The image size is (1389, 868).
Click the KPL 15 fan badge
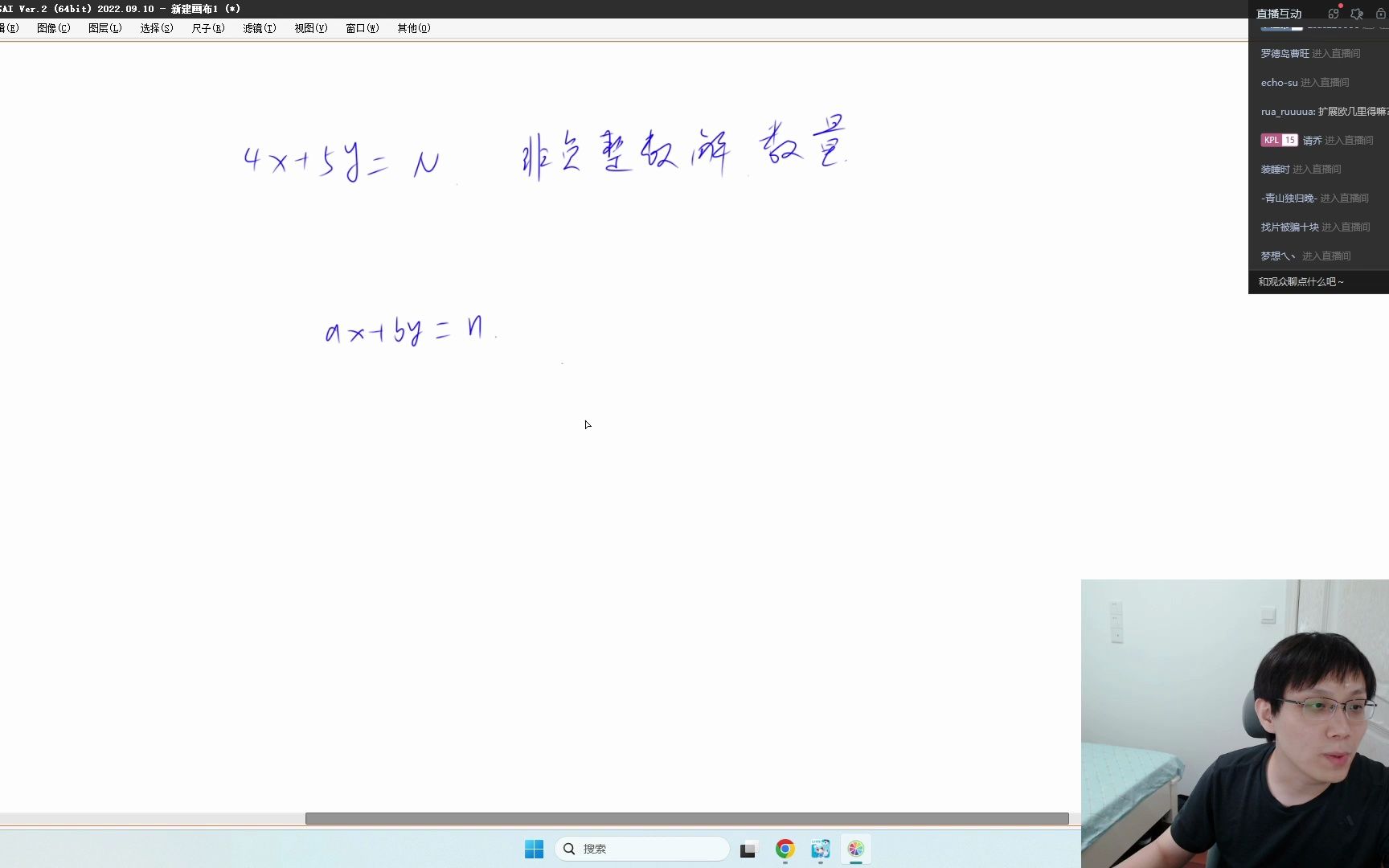pos(1279,140)
